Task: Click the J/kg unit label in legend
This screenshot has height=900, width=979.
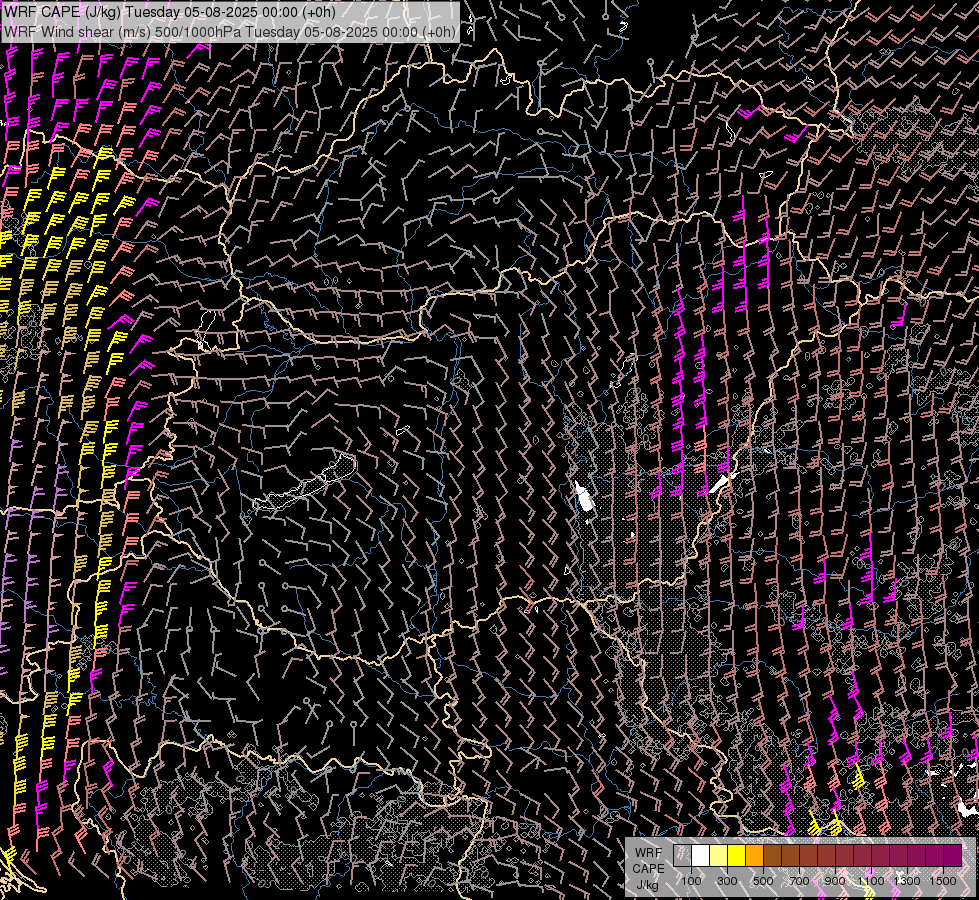Action: 647,884
